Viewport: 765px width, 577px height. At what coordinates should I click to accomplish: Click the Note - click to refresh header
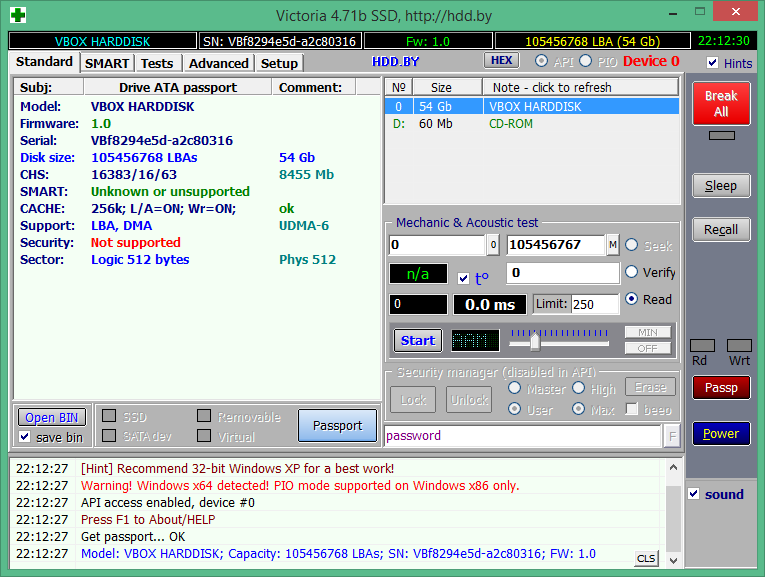(581, 88)
